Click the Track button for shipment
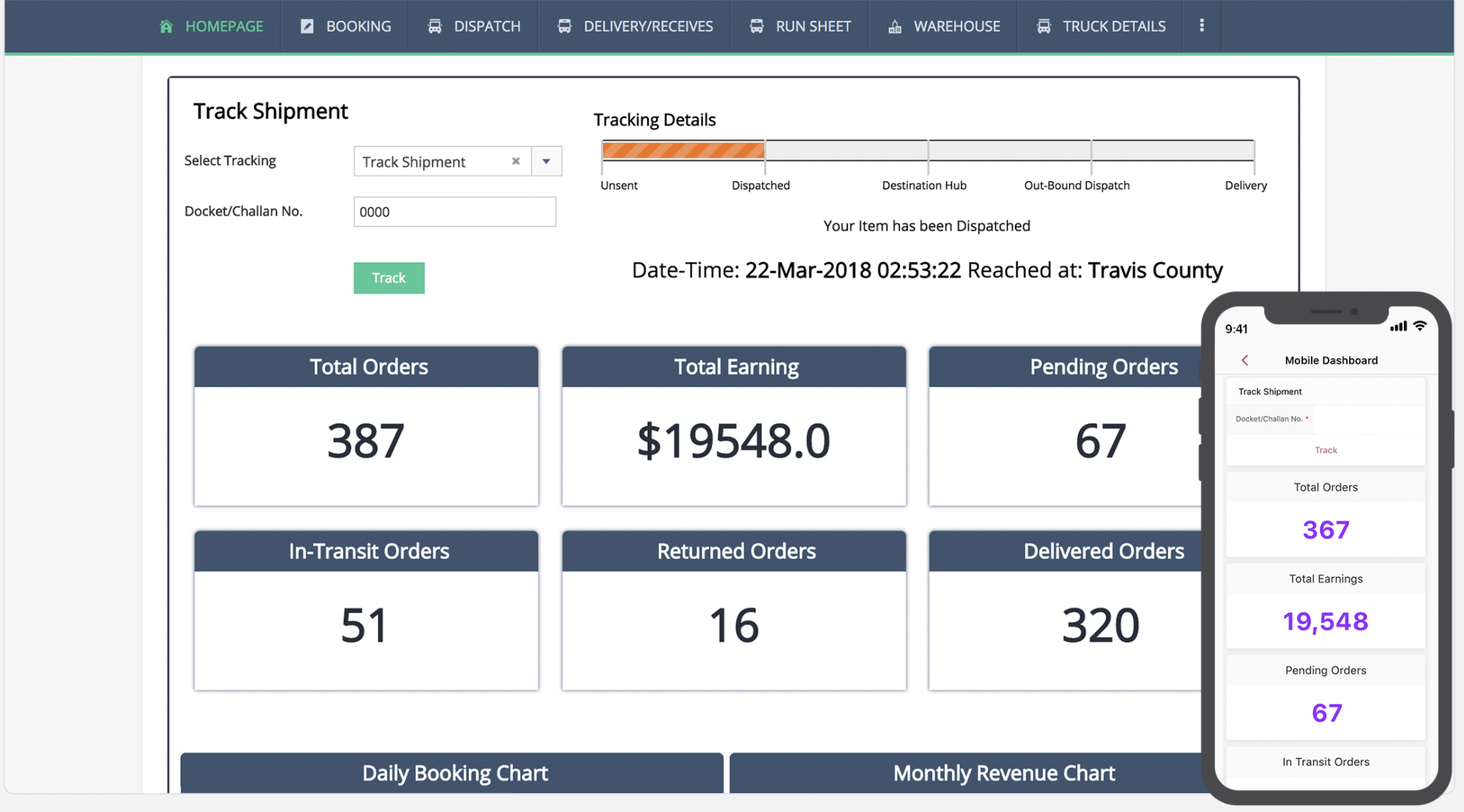Viewport: 1464px width, 812px height. point(389,278)
